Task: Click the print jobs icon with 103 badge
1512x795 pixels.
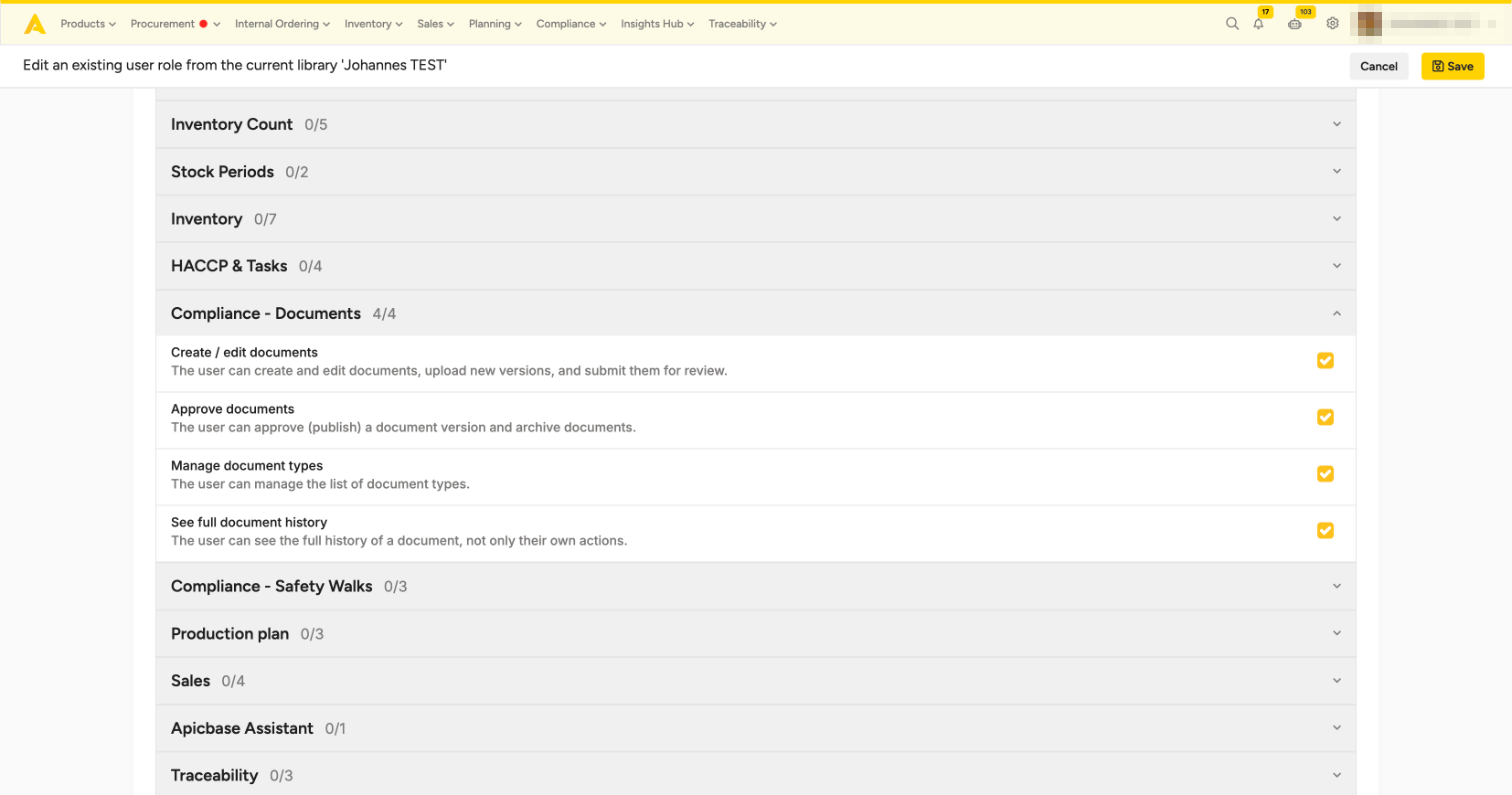Action: (1295, 24)
